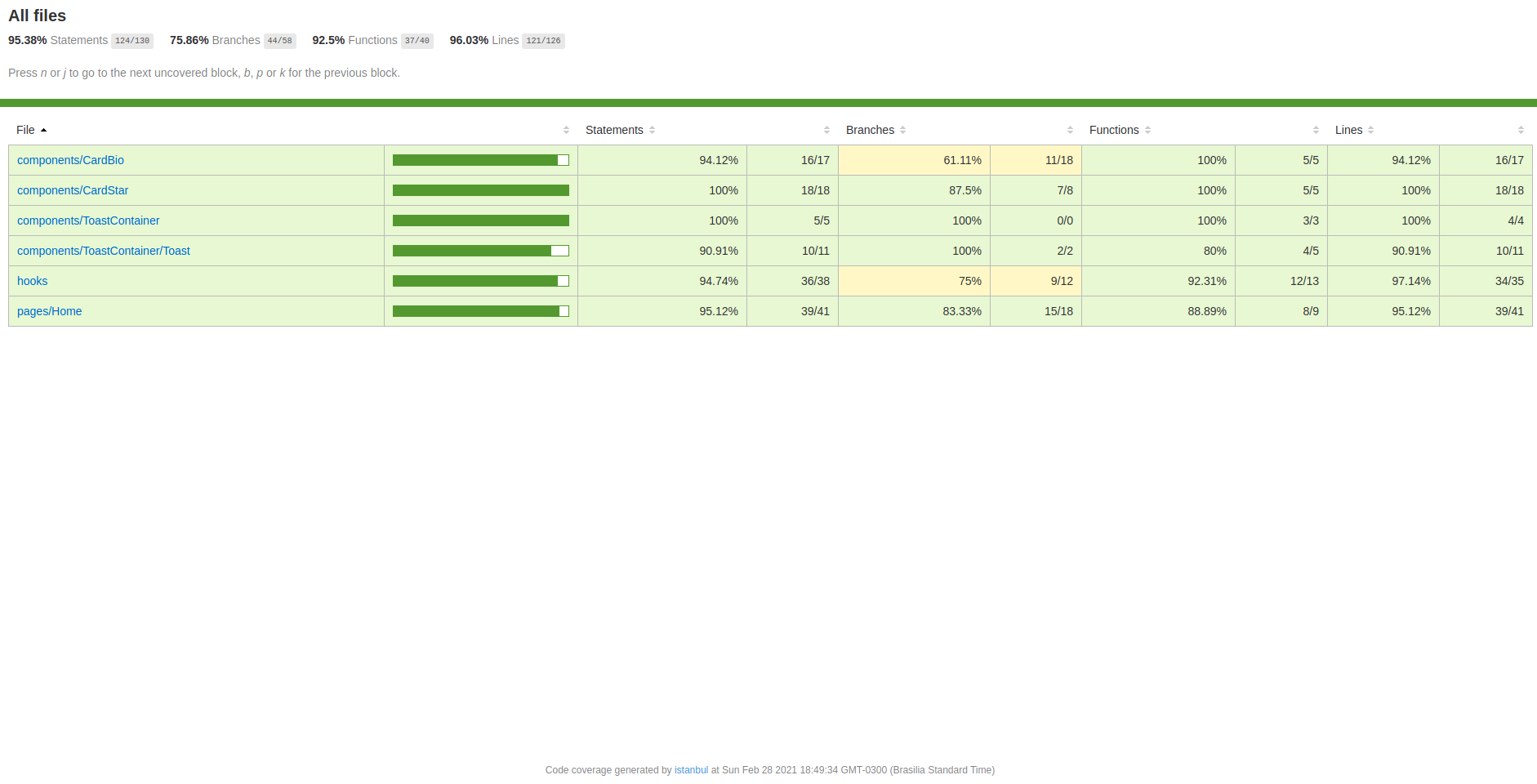Viewport: 1537px width, 784px height.
Task: Open the Statements column header
Action: [614, 130]
